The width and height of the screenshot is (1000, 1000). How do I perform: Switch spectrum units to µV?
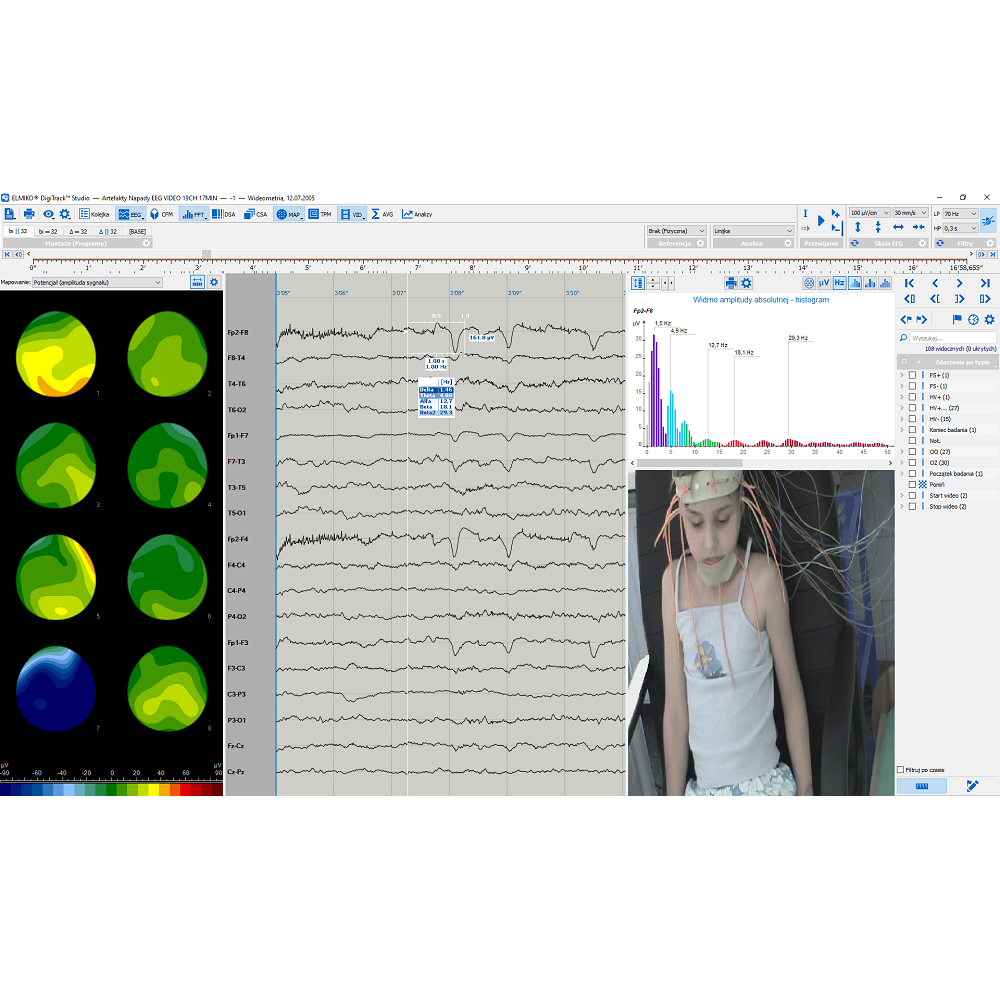(x=824, y=283)
